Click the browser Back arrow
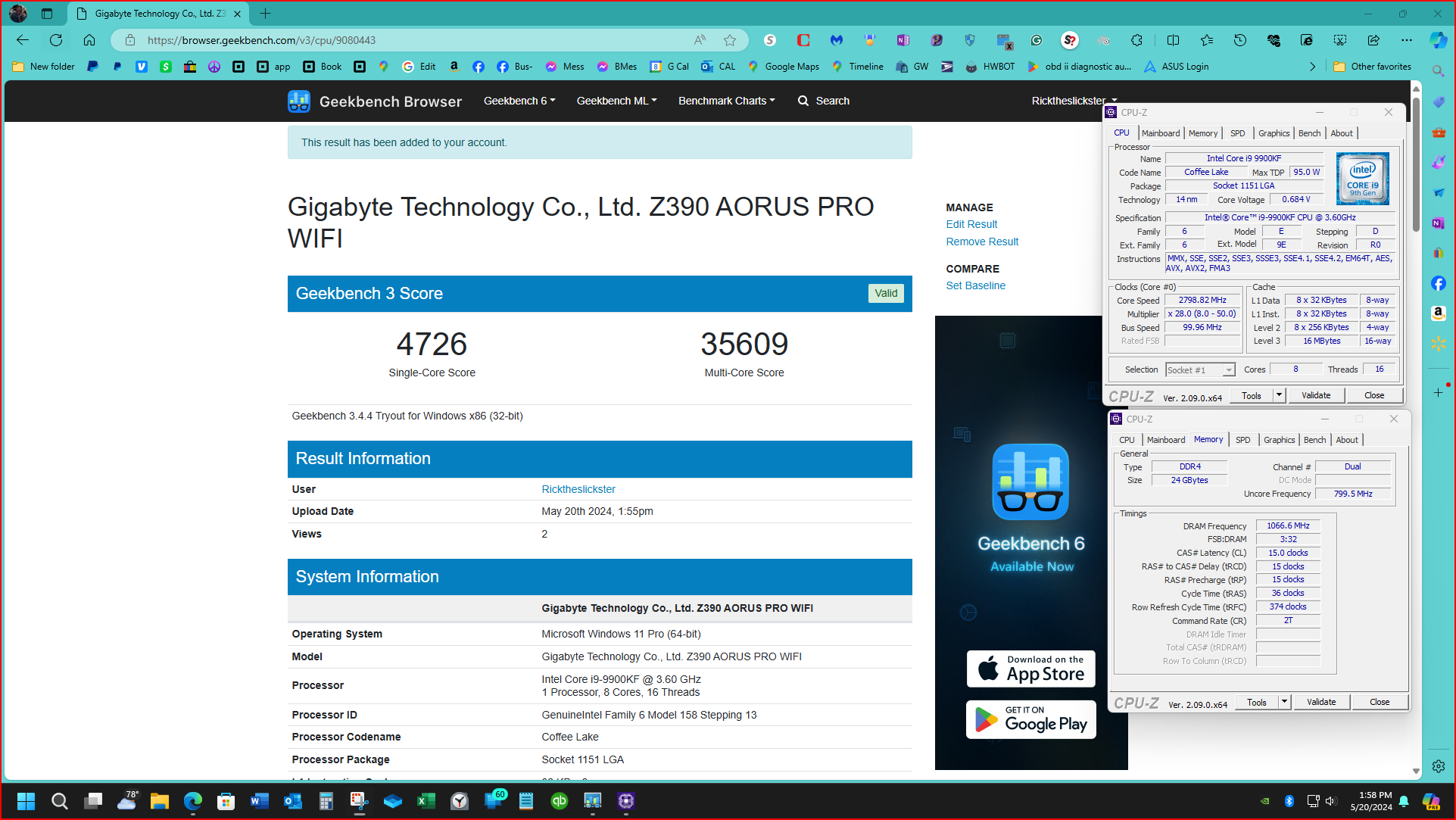1456x820 pixels. tap(23, 40)
